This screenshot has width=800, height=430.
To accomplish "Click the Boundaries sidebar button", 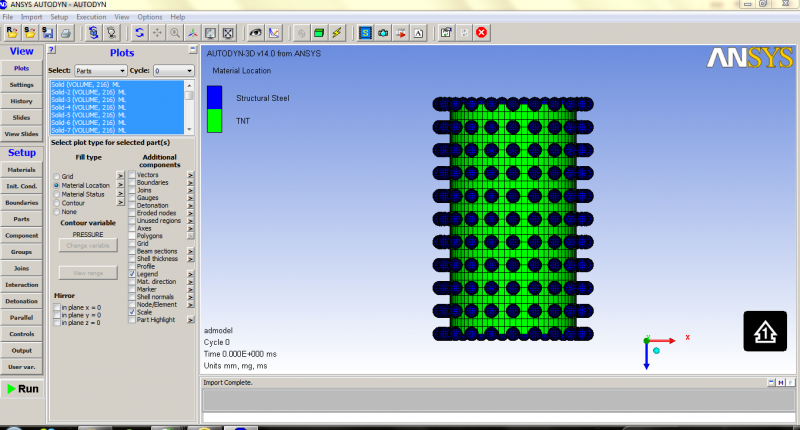I will 21,203.
